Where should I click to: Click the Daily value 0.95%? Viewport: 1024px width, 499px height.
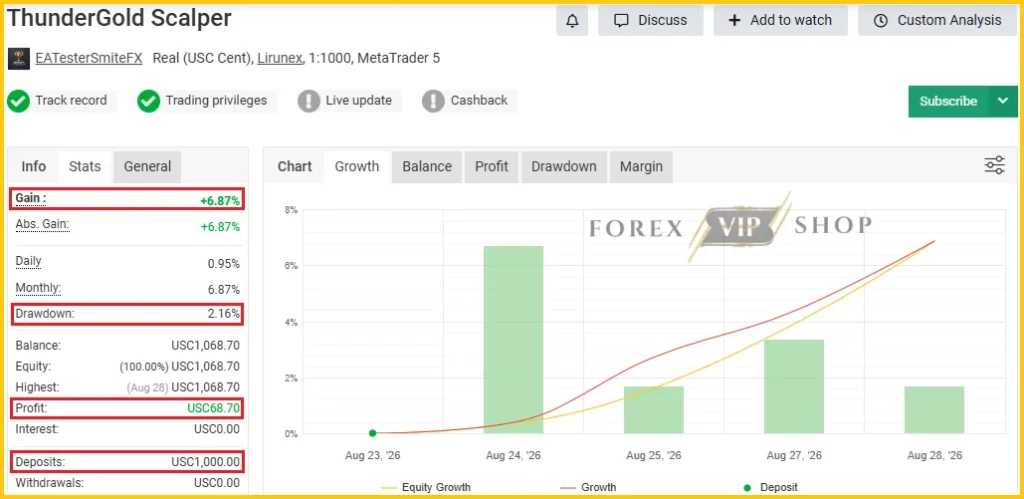pos(223,264)
